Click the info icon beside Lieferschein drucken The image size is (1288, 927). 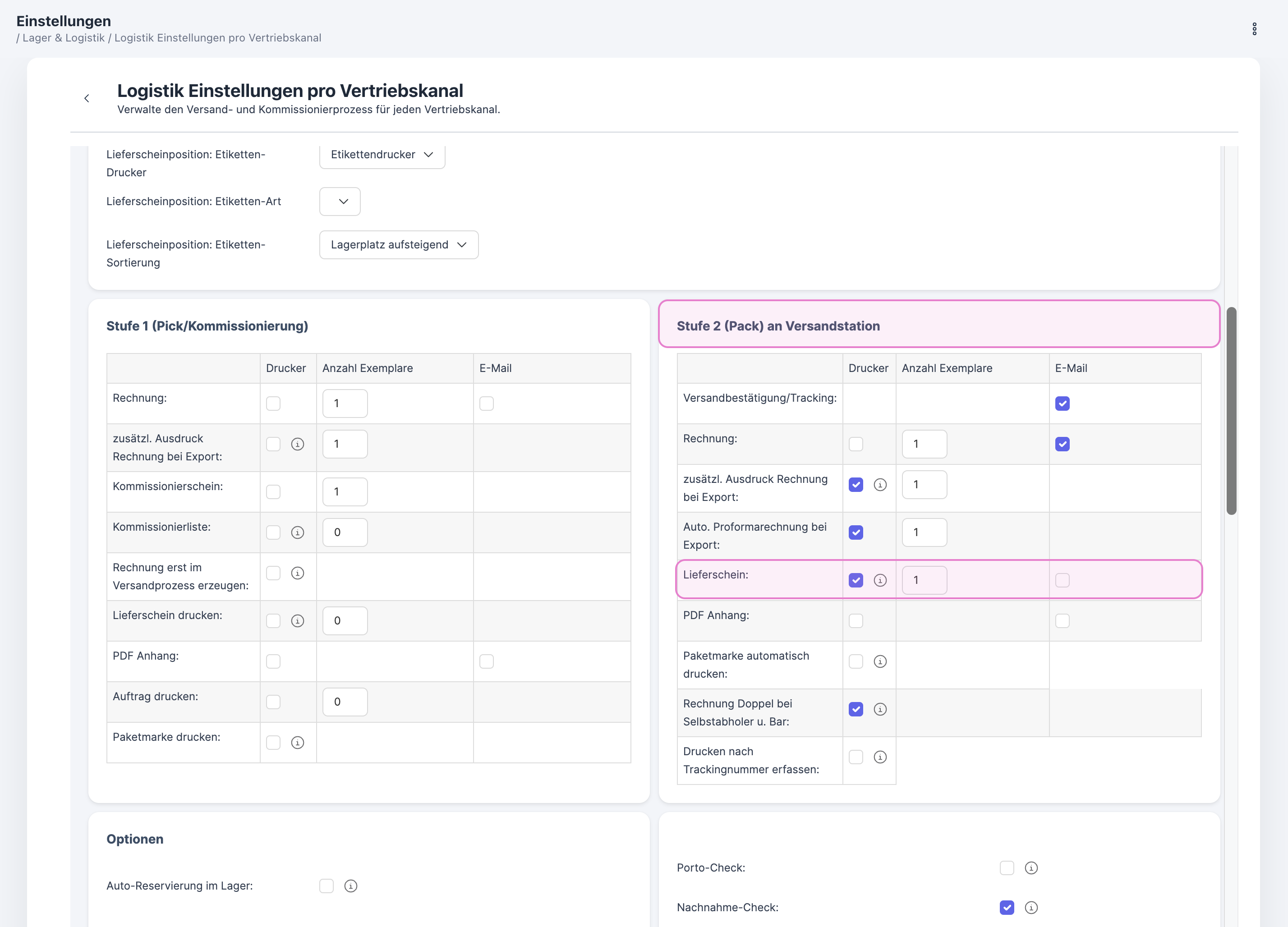pos(298,620)
